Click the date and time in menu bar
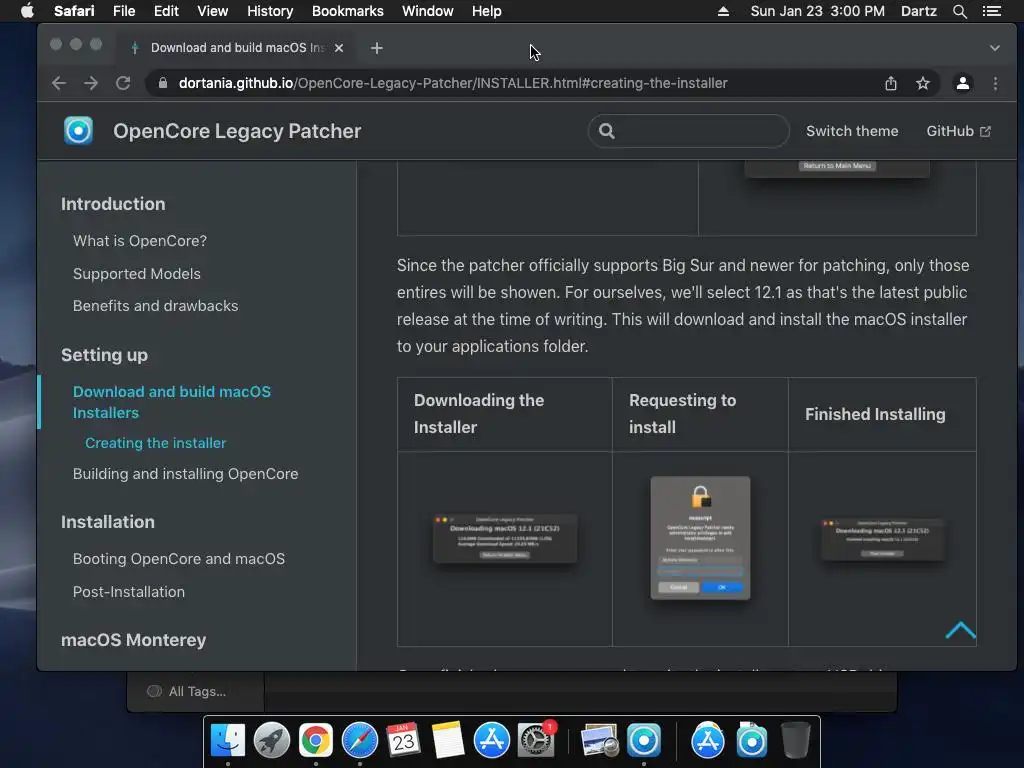 tap(818, 11)
